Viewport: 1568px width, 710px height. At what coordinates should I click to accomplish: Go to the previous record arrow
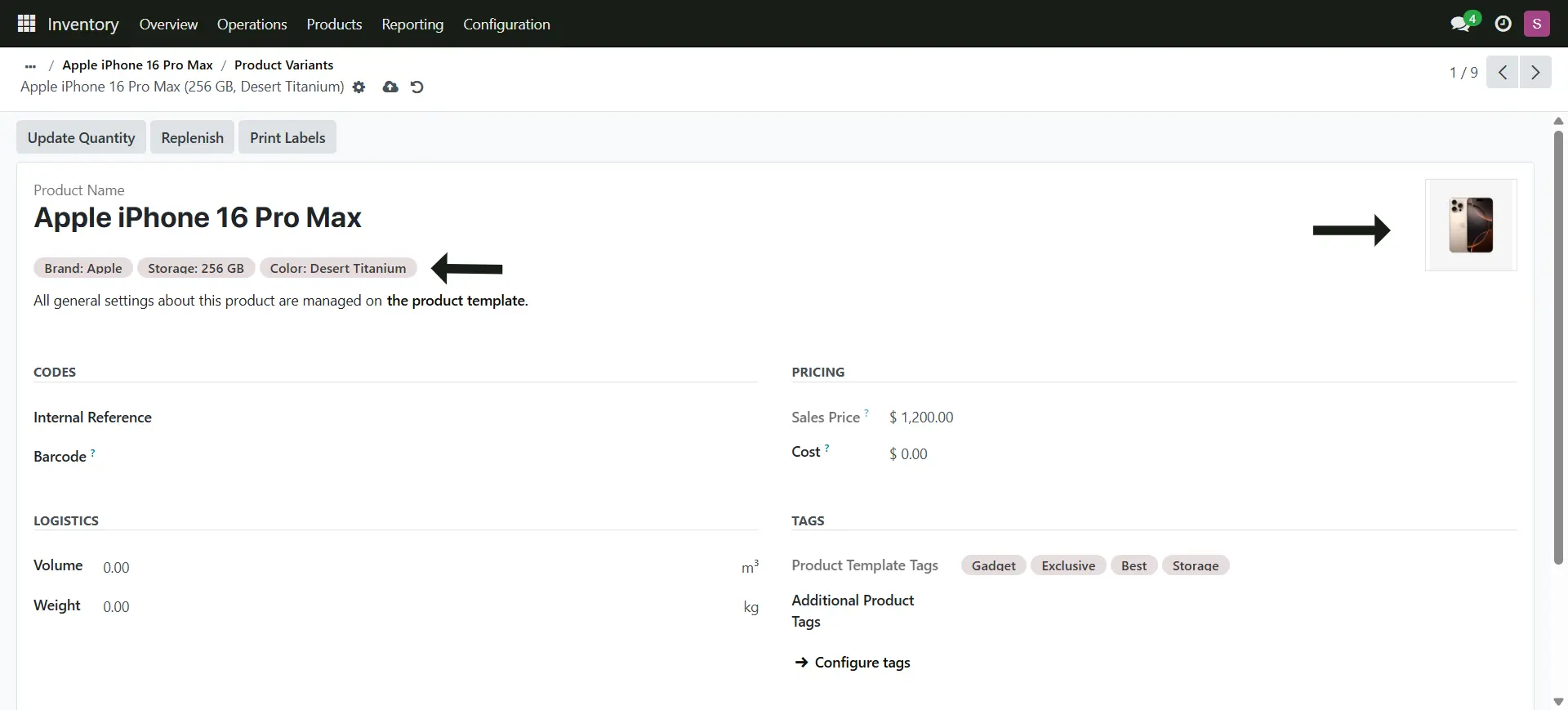[x=1502, y=72]
